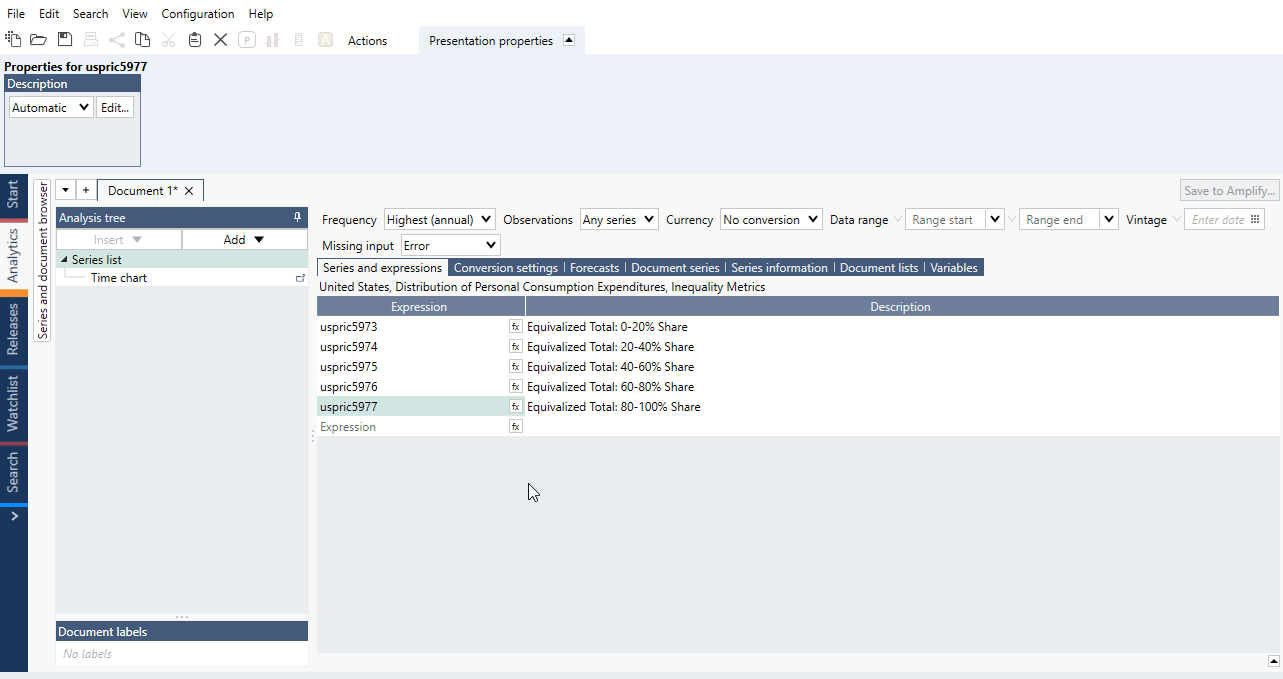
Task: Click the Save disk icon
Action: (65, 40)
